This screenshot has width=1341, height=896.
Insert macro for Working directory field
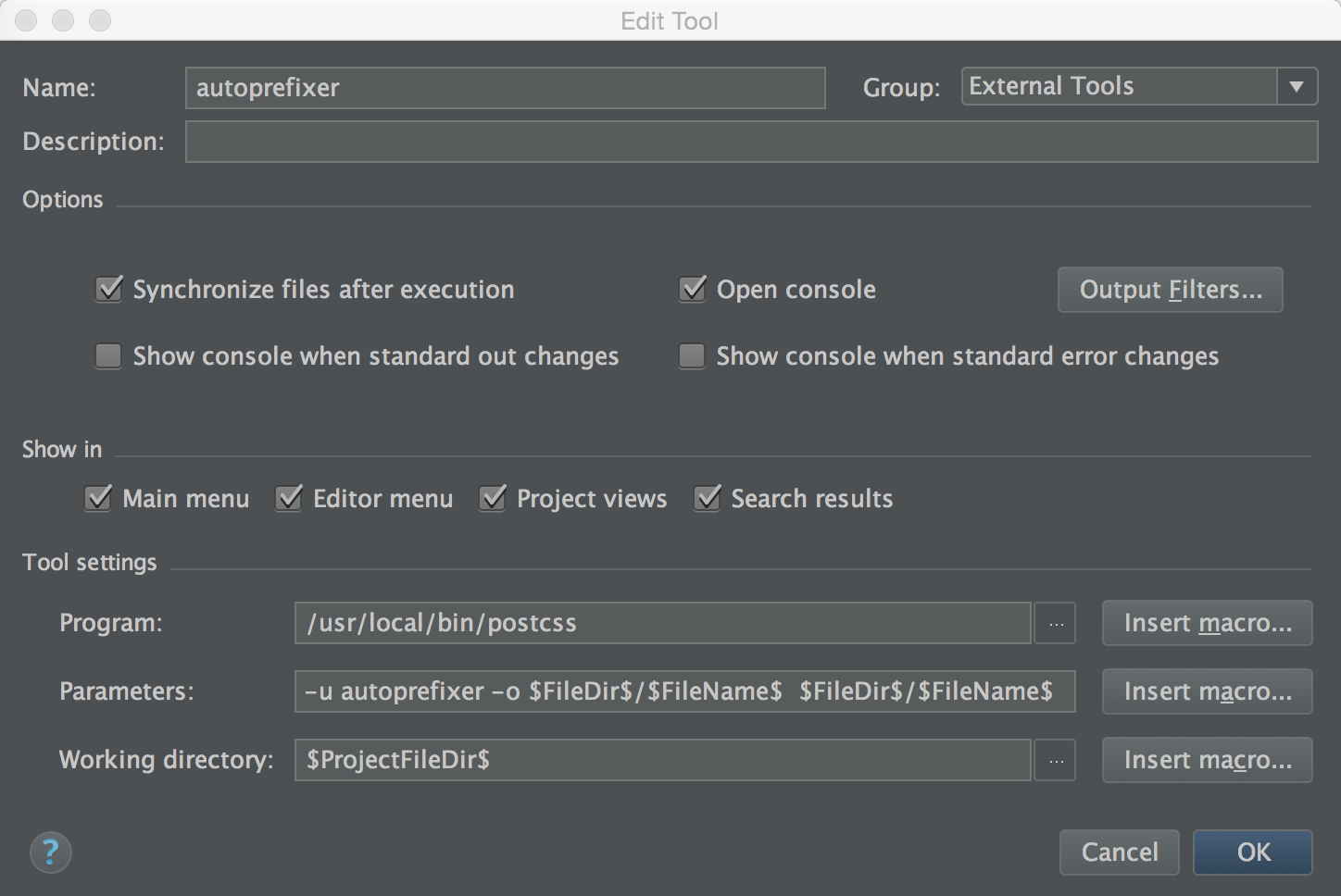click(x=1207, y=761)
